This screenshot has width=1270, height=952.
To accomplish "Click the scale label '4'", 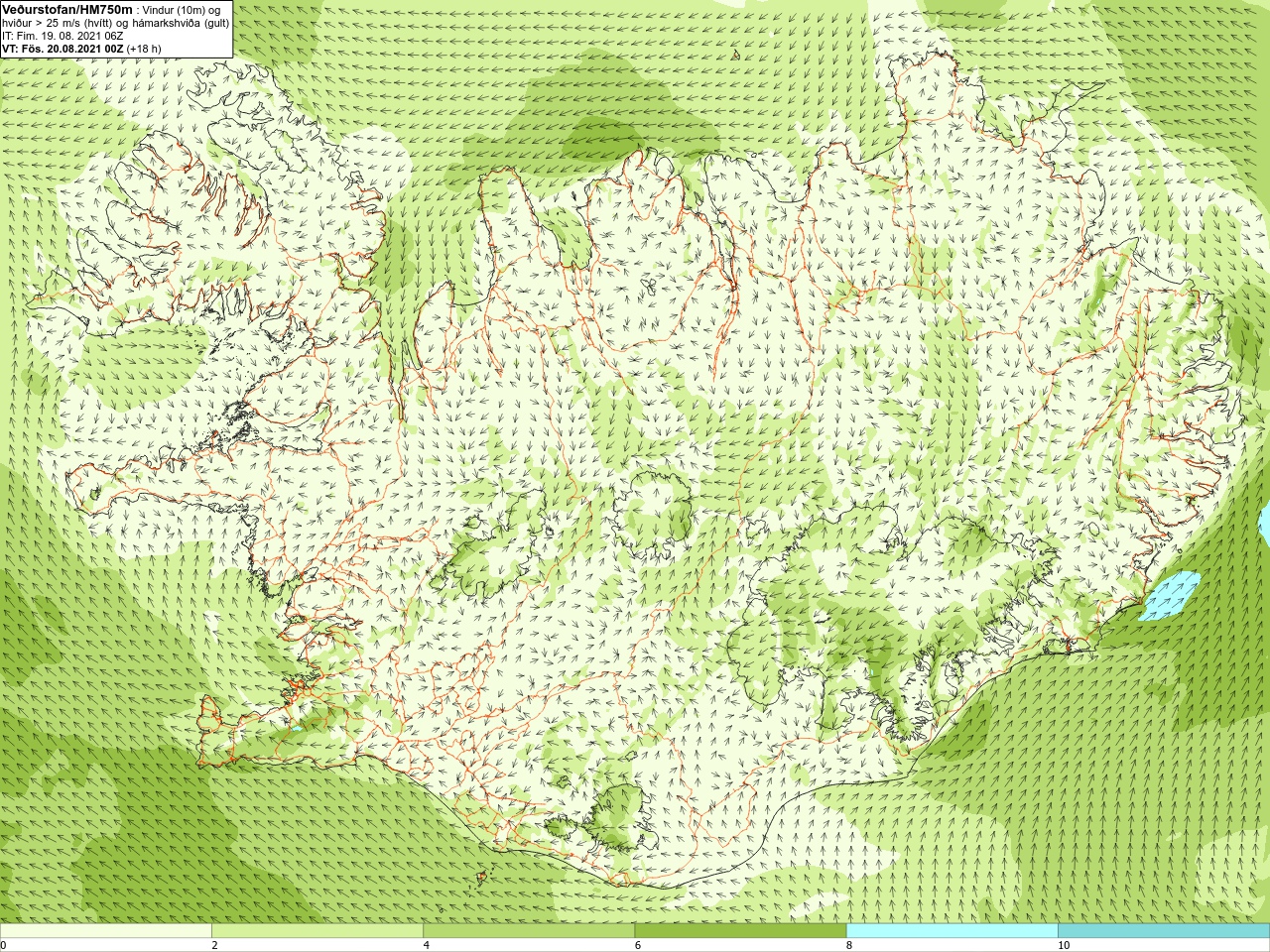I will coord(427,945).
